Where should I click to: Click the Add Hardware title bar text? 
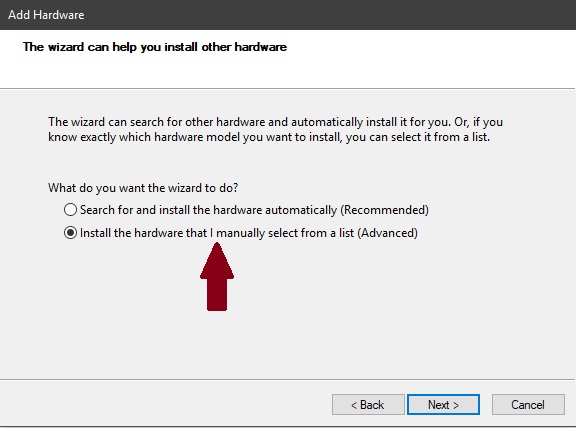click(x=46, y=15)
